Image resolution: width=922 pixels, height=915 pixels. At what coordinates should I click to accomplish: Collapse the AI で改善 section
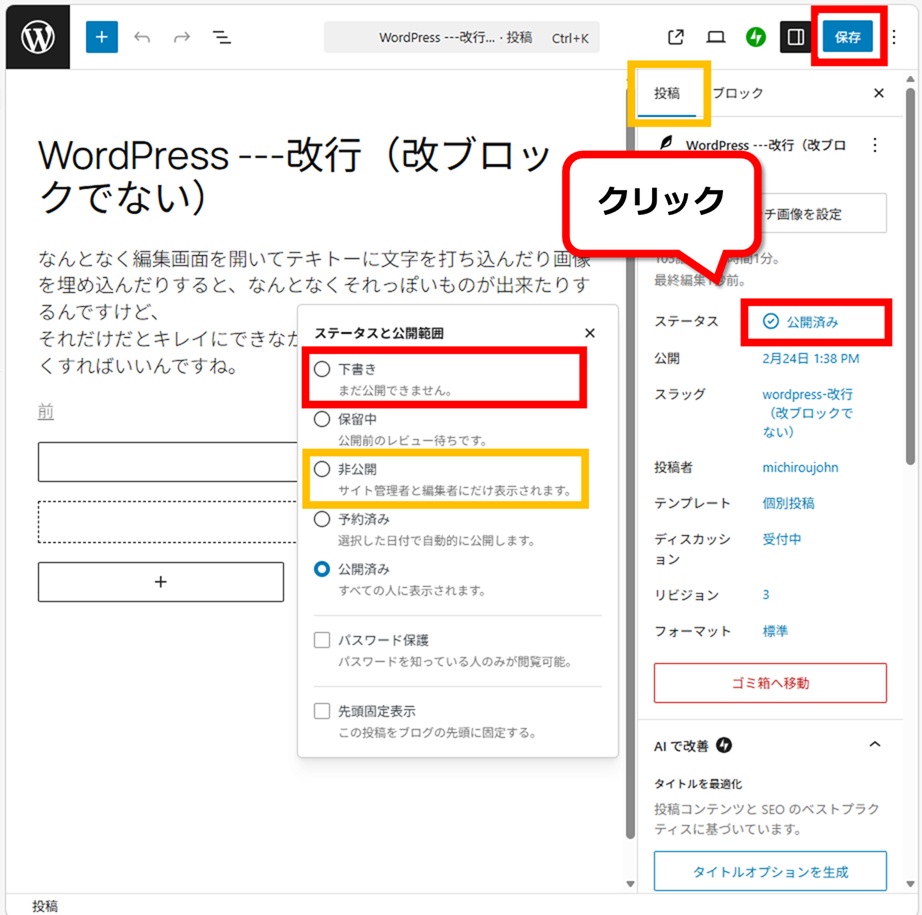[874, 745]
